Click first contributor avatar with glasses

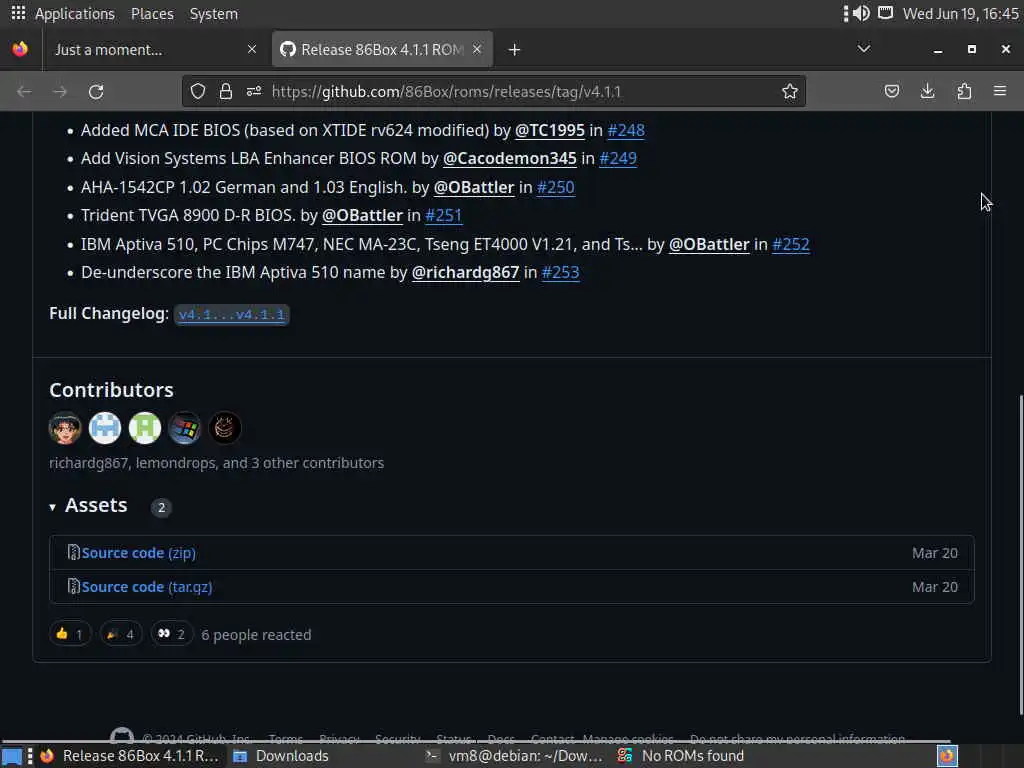pyautogui.click(x=65, y=428)
